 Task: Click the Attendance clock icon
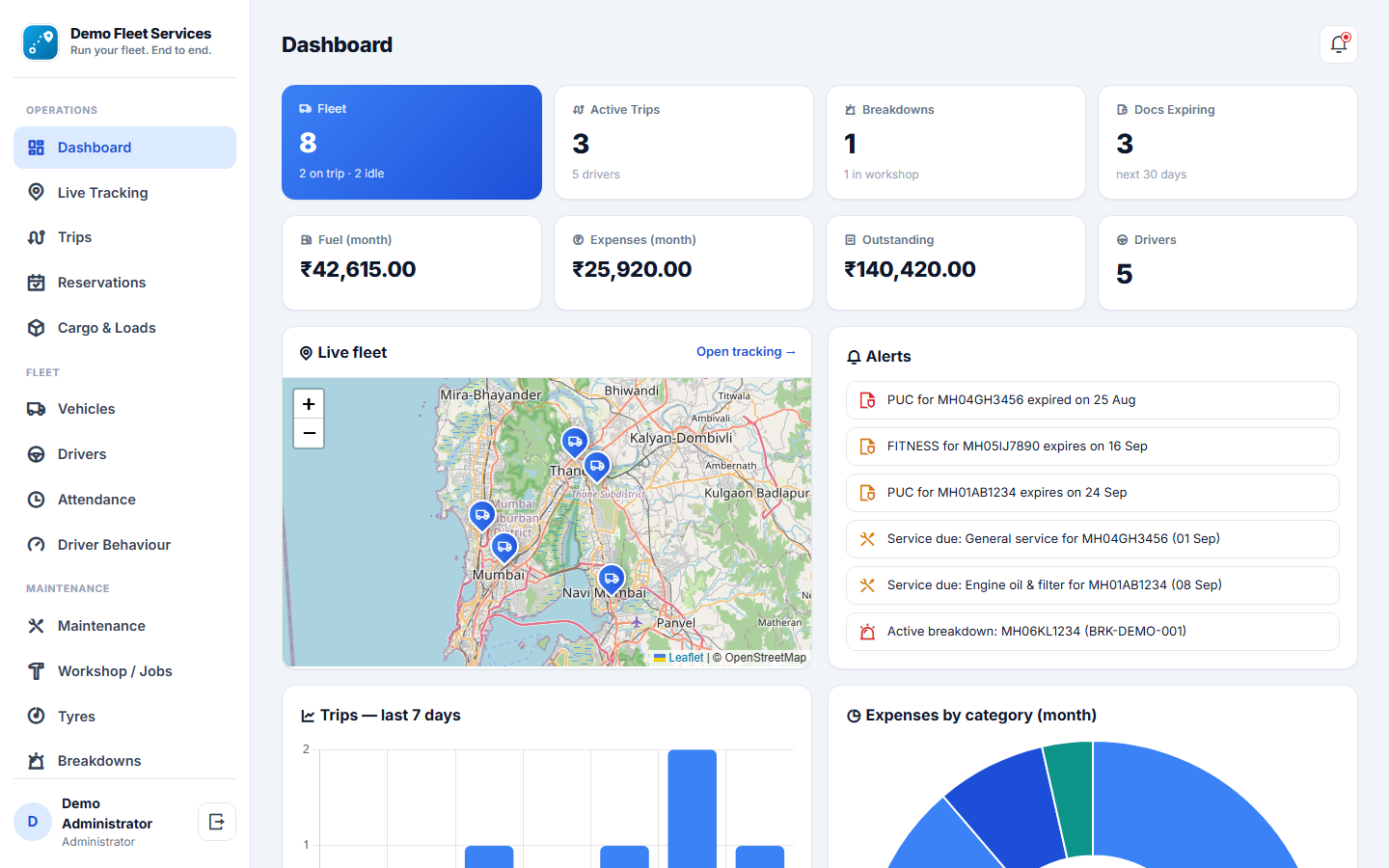tap(36, 500)
